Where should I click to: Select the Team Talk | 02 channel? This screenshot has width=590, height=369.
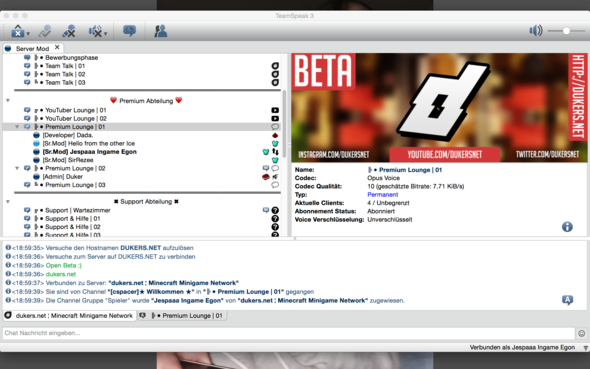point(65,74)
